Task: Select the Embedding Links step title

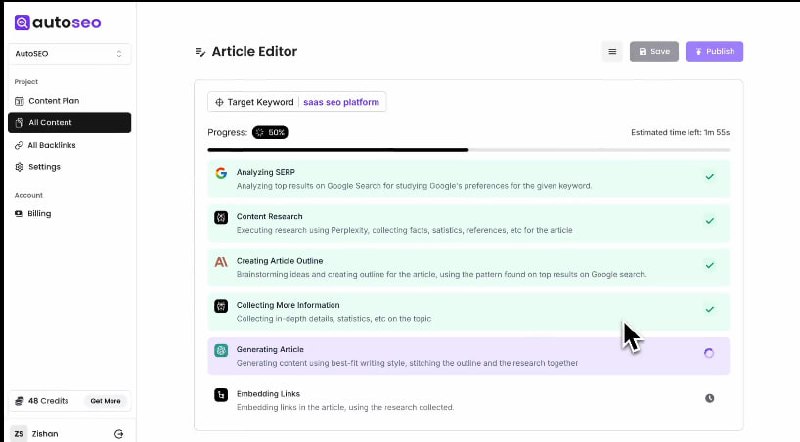Action: 268,394
